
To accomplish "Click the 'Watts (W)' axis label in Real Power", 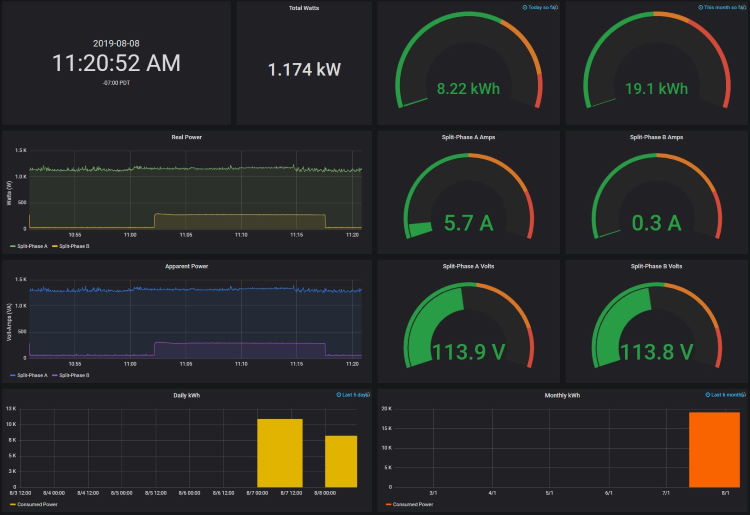I will (9, 193).
